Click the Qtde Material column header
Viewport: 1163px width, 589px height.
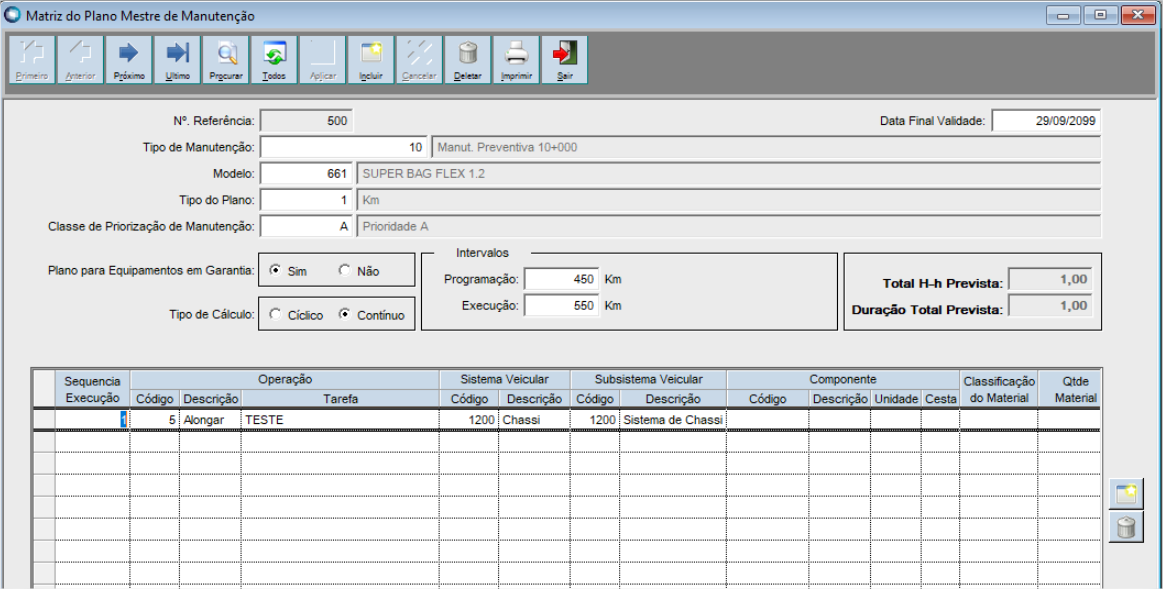click(x=1069, y=389)
